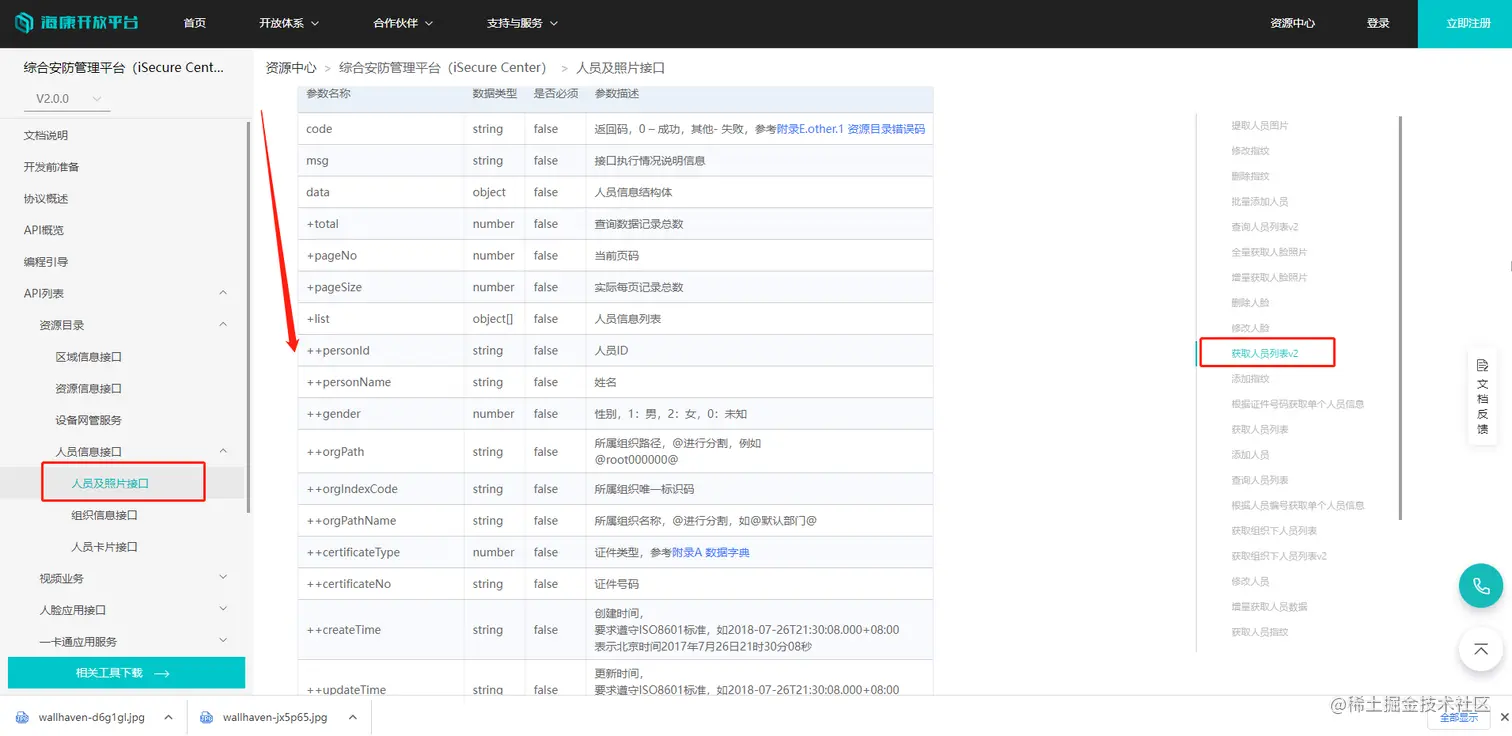The width and height of the screenshot is (1512, 736).
Task: Open the V2.0.0 version dropdown
Action: (x=68, y=99)
